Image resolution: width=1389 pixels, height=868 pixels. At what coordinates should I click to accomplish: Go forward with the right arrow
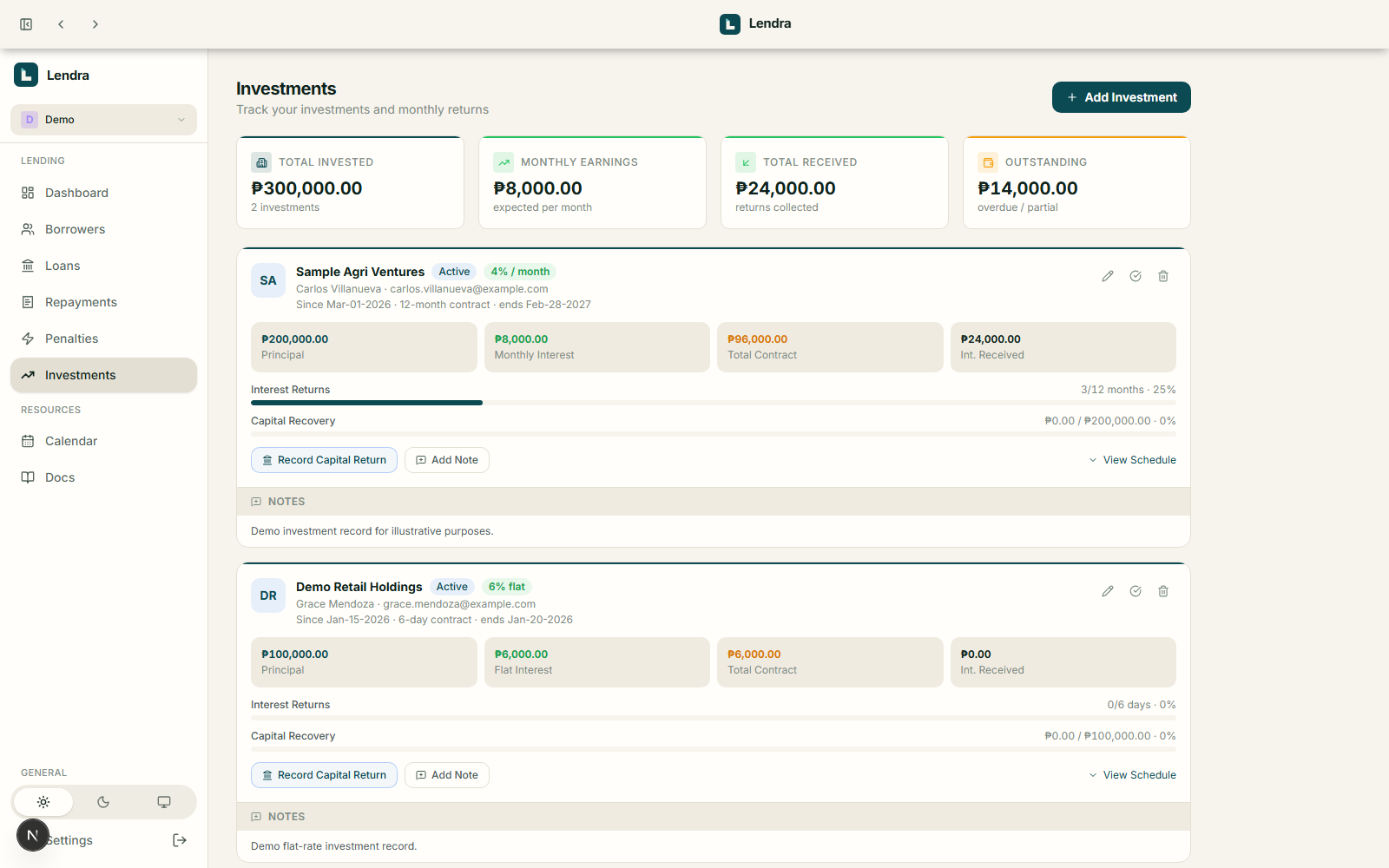(95, 24)
